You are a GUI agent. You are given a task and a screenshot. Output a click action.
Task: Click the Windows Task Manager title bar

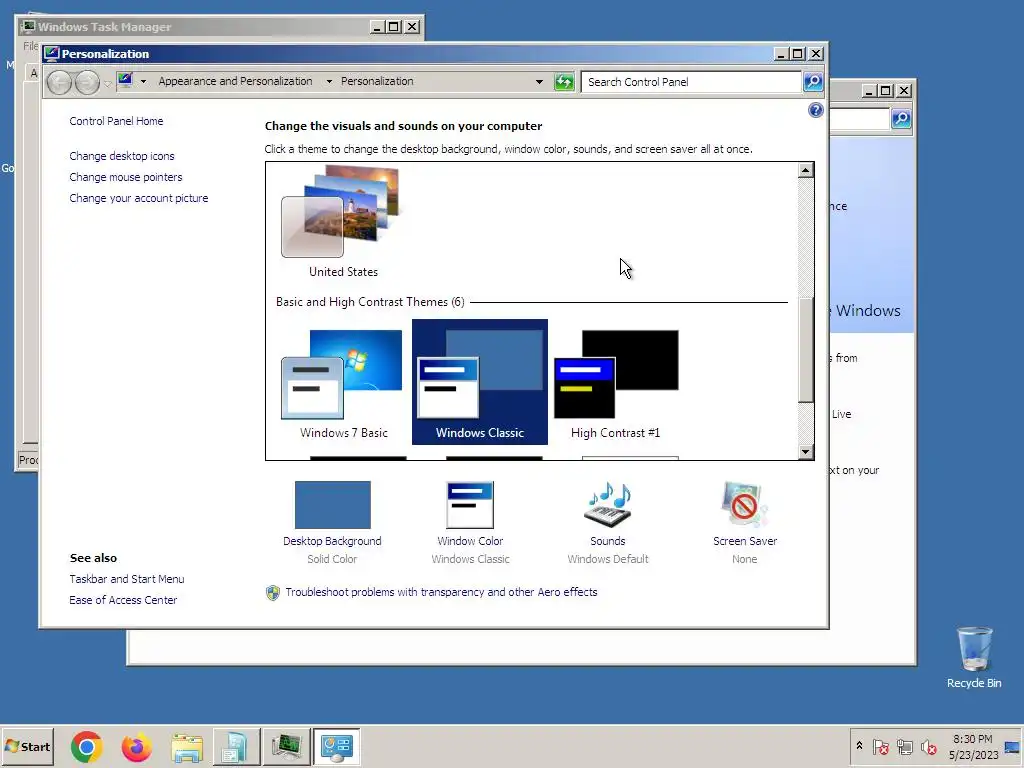tap(196, 27)
